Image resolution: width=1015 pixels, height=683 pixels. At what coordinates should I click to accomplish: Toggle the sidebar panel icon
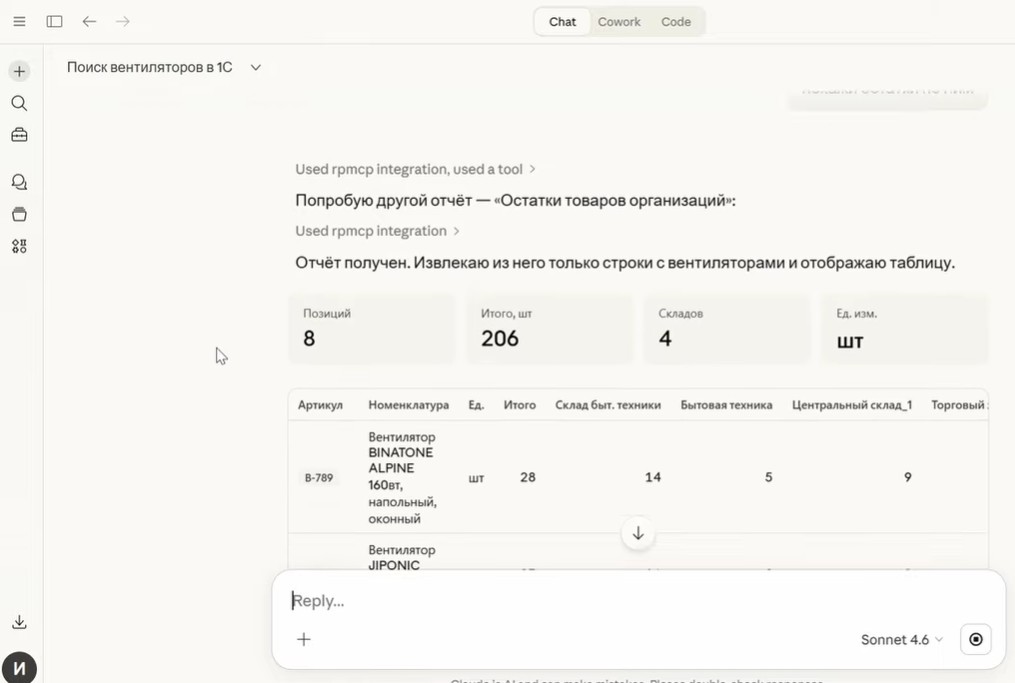pyautogui.click(x=54, y=21)
